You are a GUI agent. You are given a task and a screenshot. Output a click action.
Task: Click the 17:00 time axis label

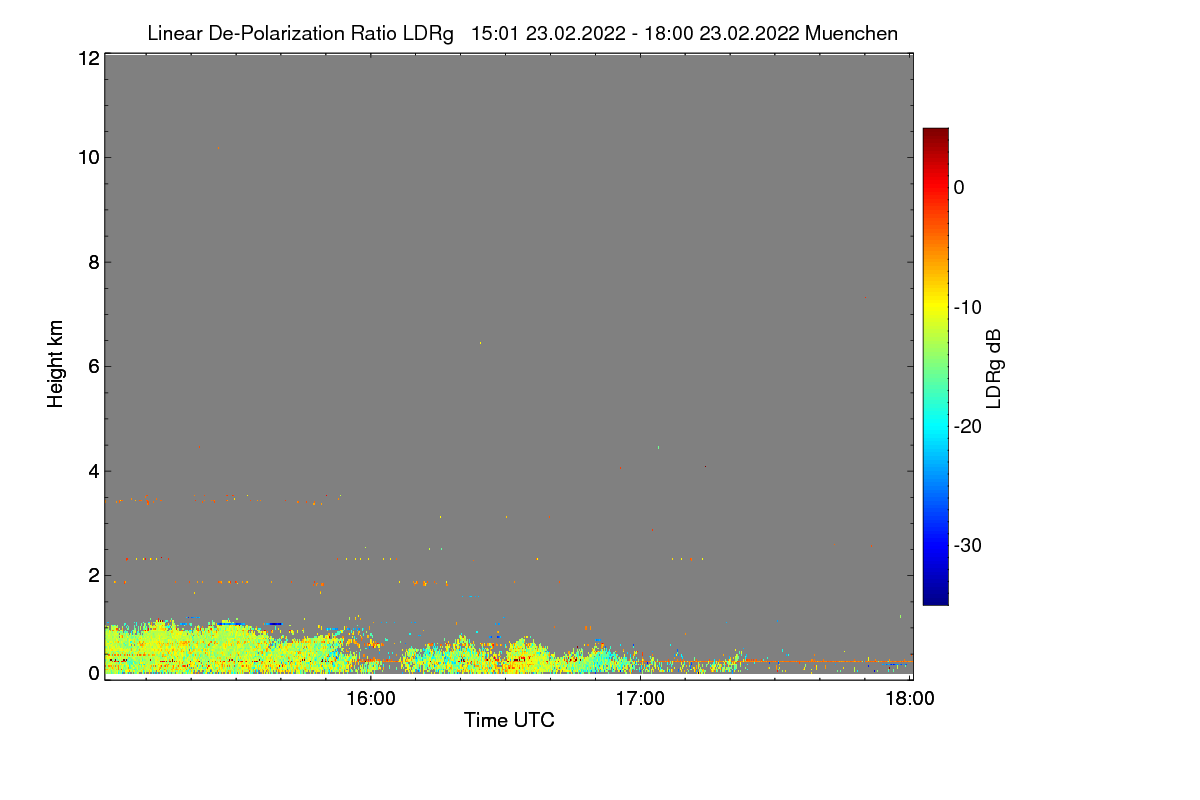click(640, 699)
